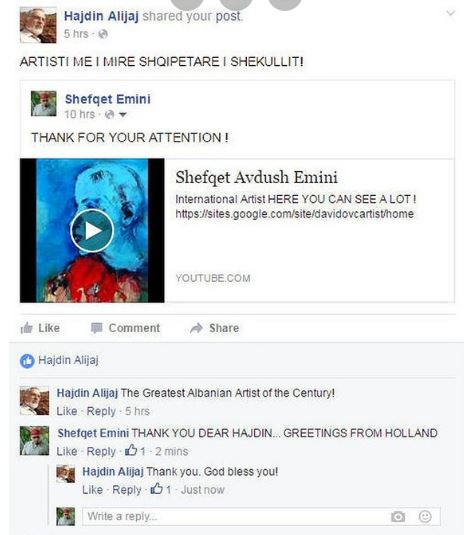The width and height of the screenshot is (464, 535).
Task: Click thumbs-up count on Shefqet Emini's comment
Action: click(135, 451)
